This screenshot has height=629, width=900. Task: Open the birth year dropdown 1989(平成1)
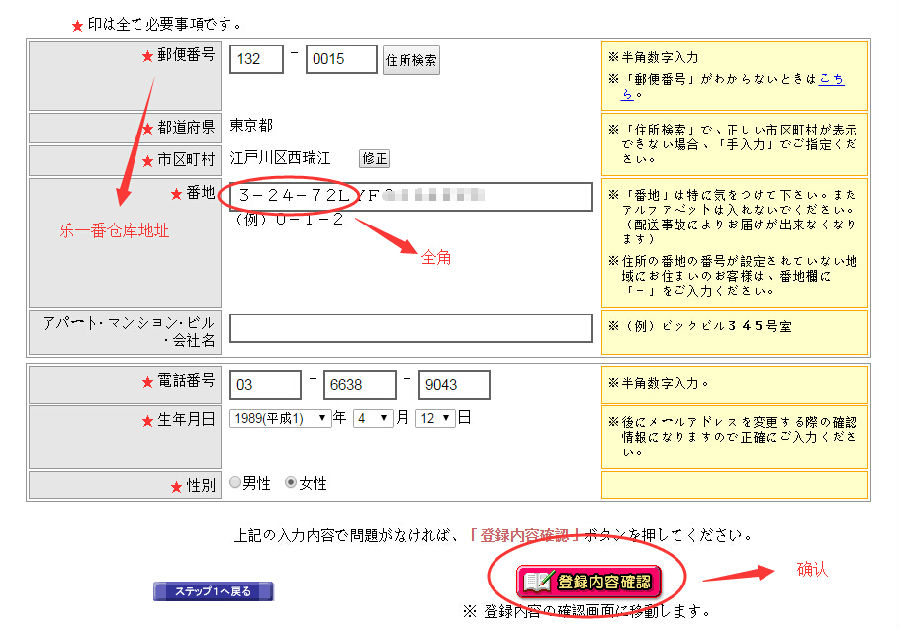click(x=280, y=419)
